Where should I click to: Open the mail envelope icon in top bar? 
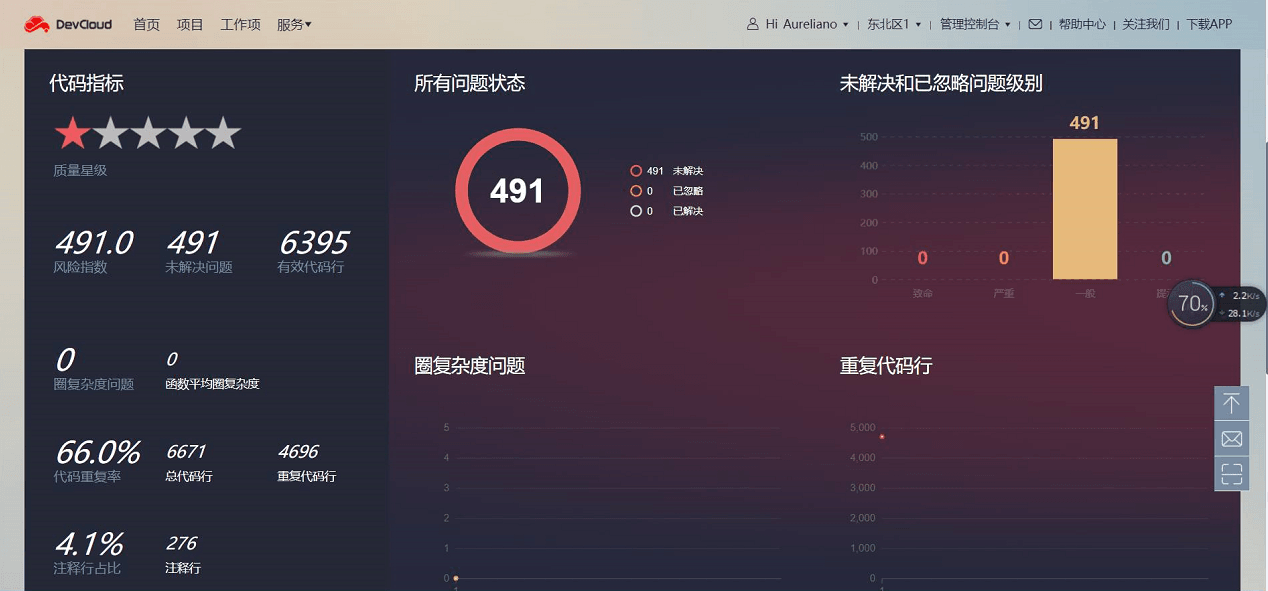point(1035,24)
